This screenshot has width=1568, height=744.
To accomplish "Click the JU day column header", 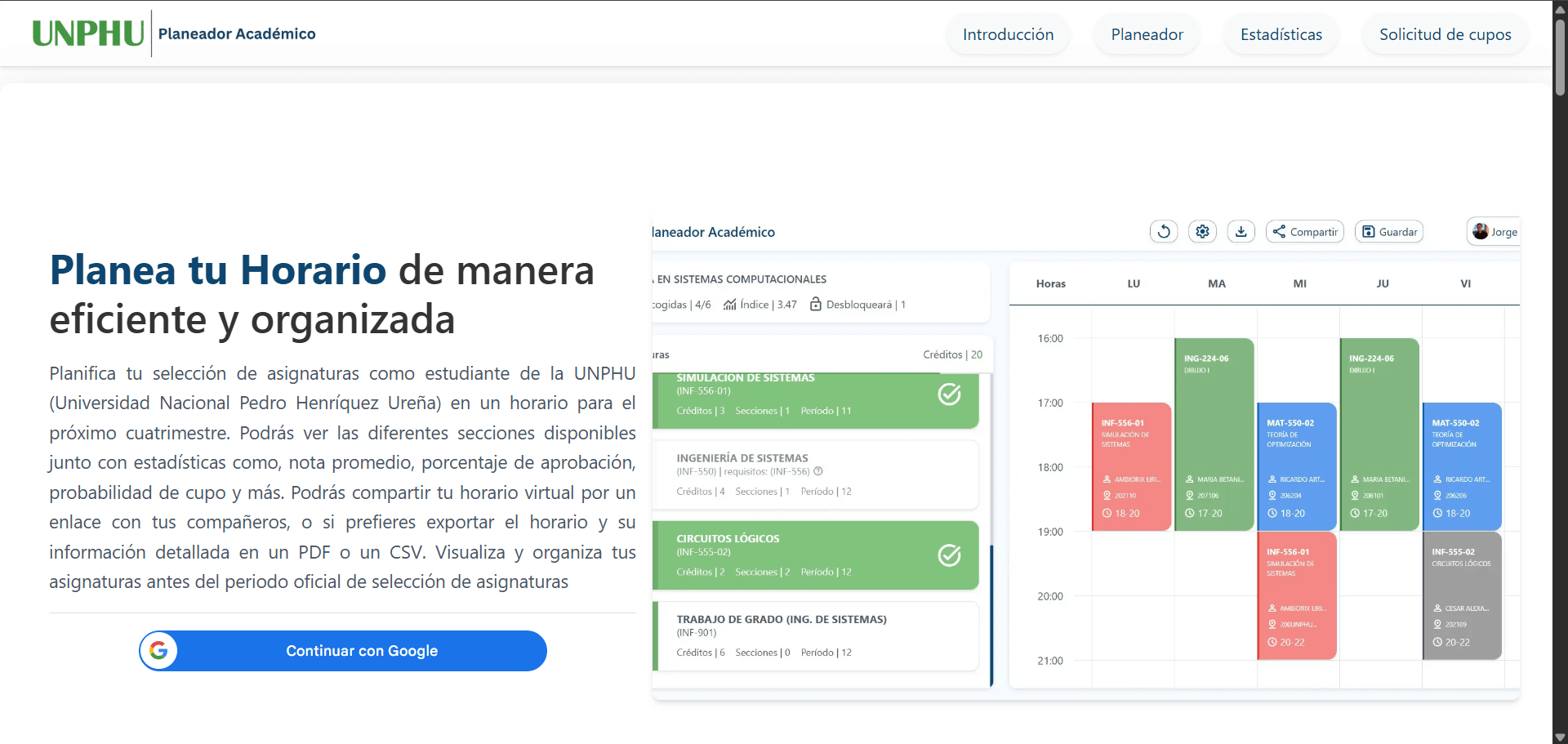I will [1383, 283].
